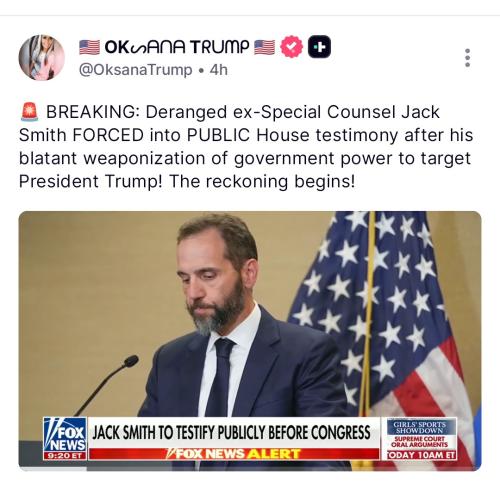500x488 pixels.
Task: Click the Girls' Sports Showdown promo box
Action: pyautogui.click(x=419, y=428)
